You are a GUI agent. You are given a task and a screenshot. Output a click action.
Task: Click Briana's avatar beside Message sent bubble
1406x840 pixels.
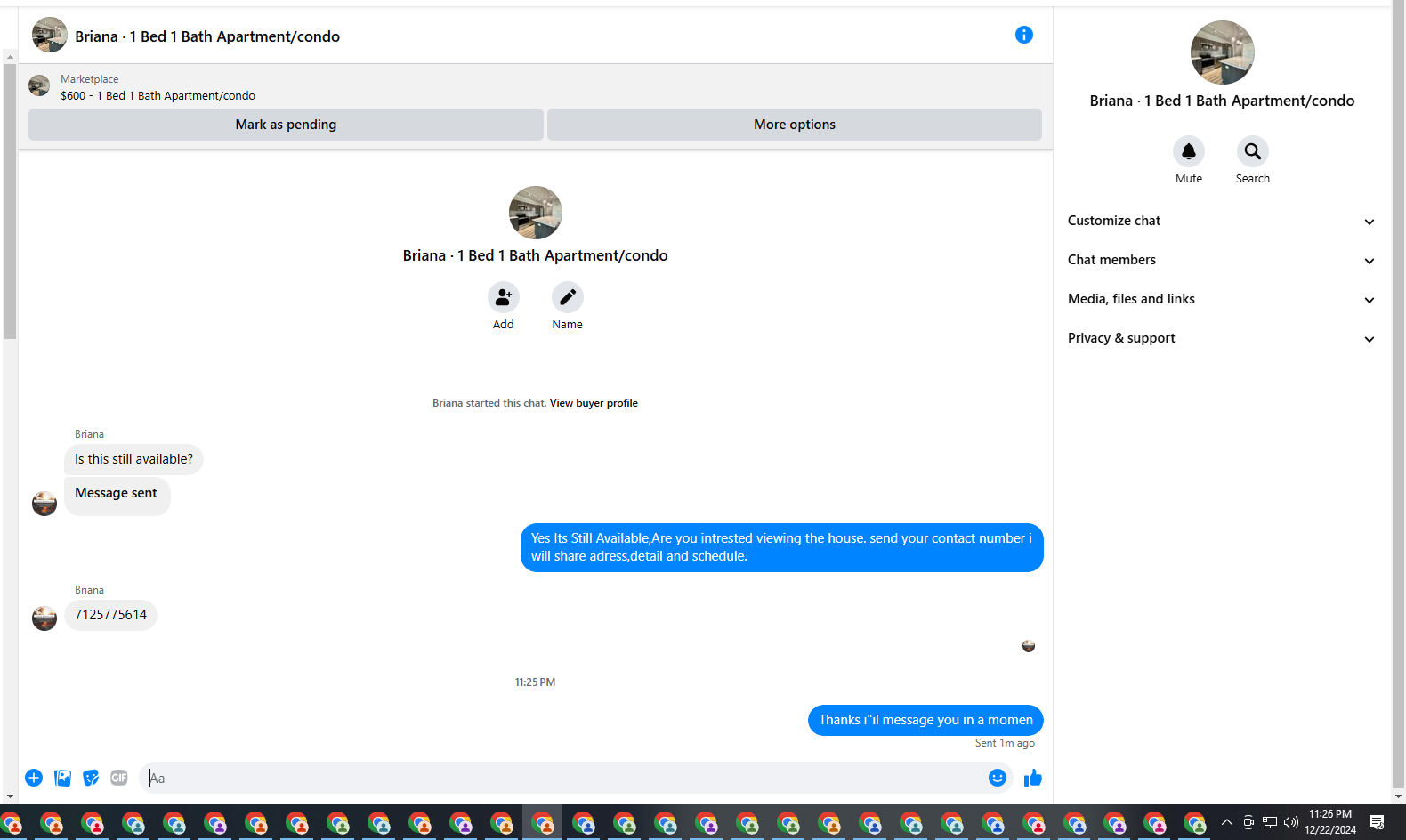pyautogui.click(x=44, y=503)
